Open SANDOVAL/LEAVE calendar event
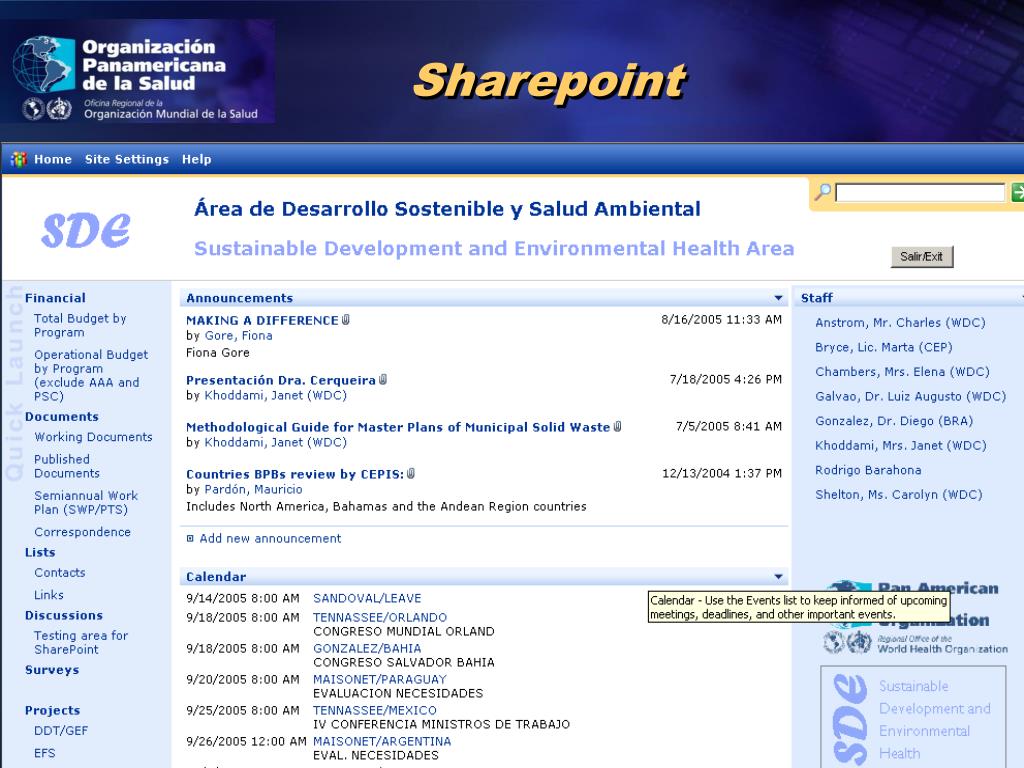 (367, 598)
